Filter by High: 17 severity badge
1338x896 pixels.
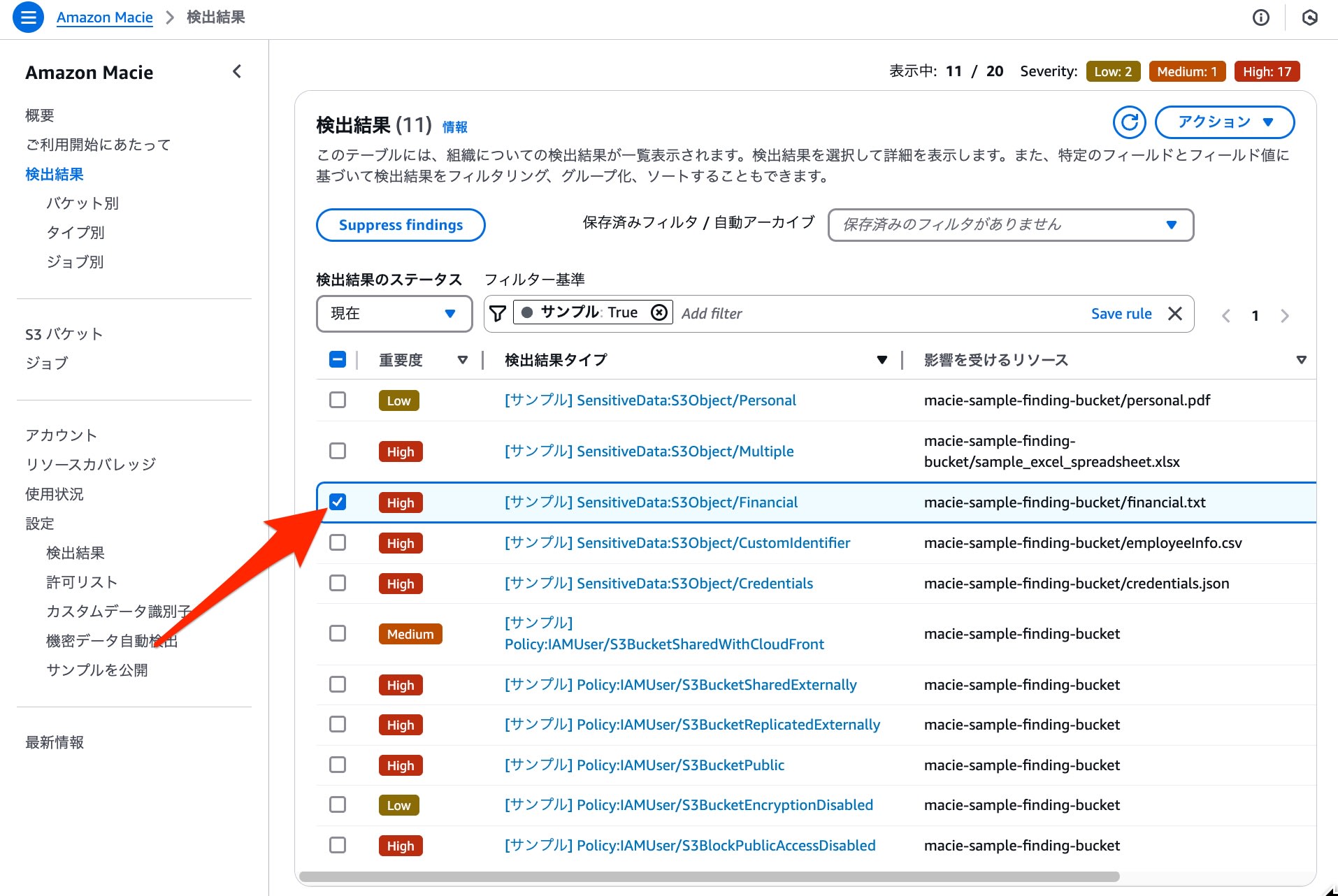coord(1267,71)
